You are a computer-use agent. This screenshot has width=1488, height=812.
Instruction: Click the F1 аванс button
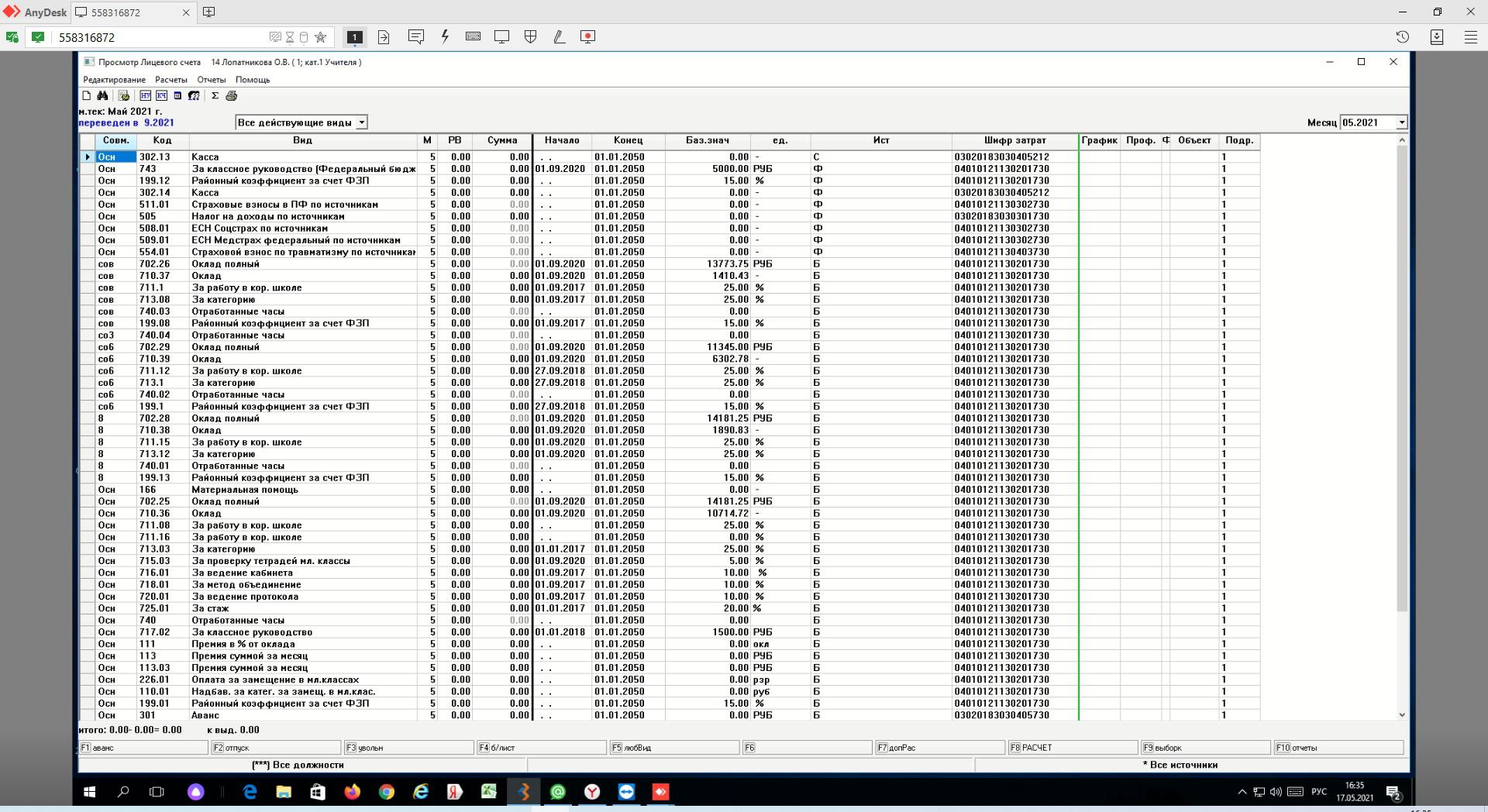[143, 748]
